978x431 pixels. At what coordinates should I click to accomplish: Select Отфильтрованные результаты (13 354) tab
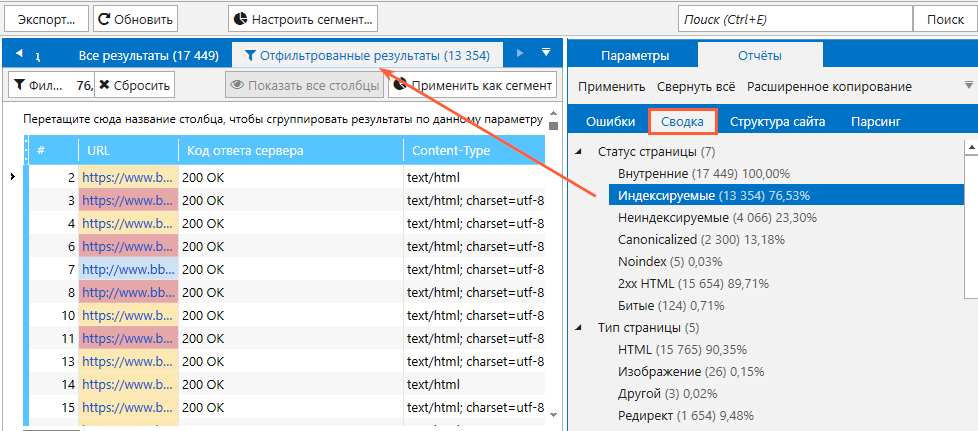pyautogui.click(x=367, y=56)
